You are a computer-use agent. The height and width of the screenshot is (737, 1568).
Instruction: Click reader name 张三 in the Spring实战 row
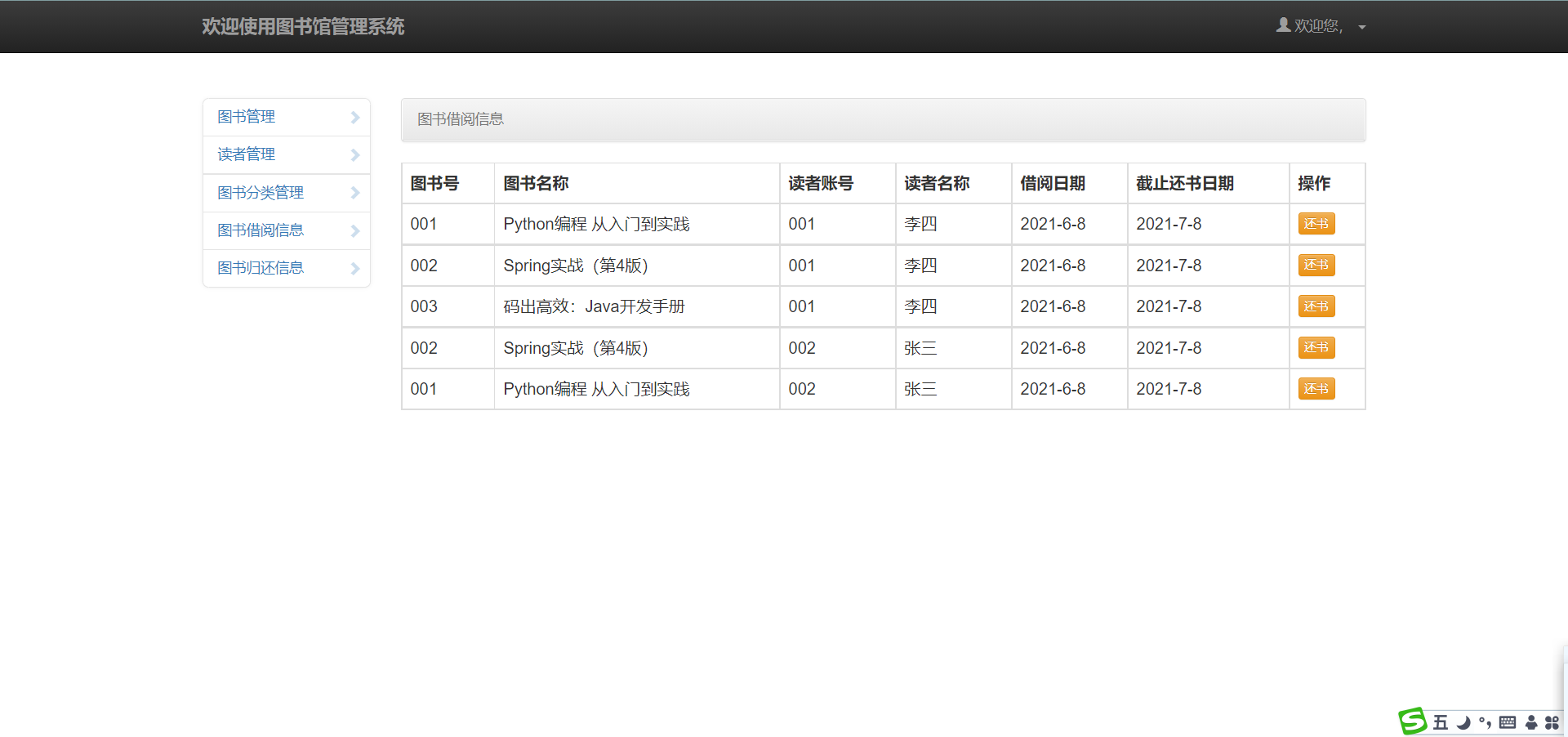tap(920, 348)
